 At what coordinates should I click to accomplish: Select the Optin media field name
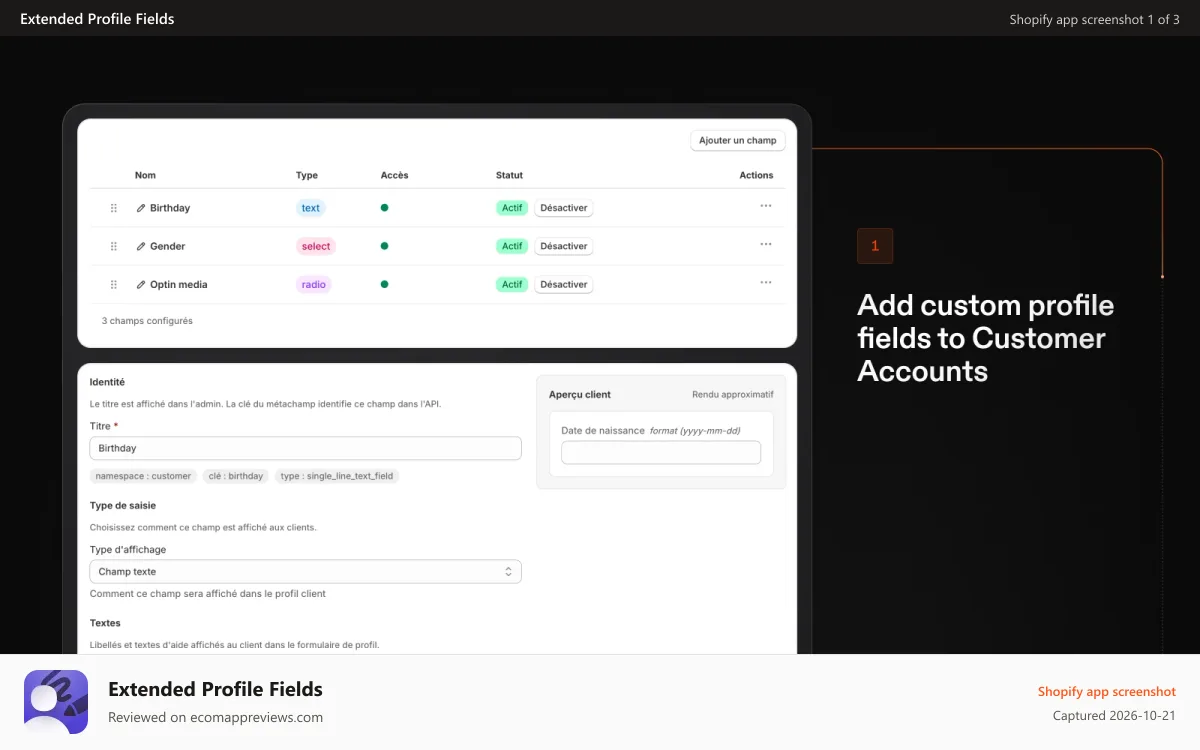(x=179, y=285)
